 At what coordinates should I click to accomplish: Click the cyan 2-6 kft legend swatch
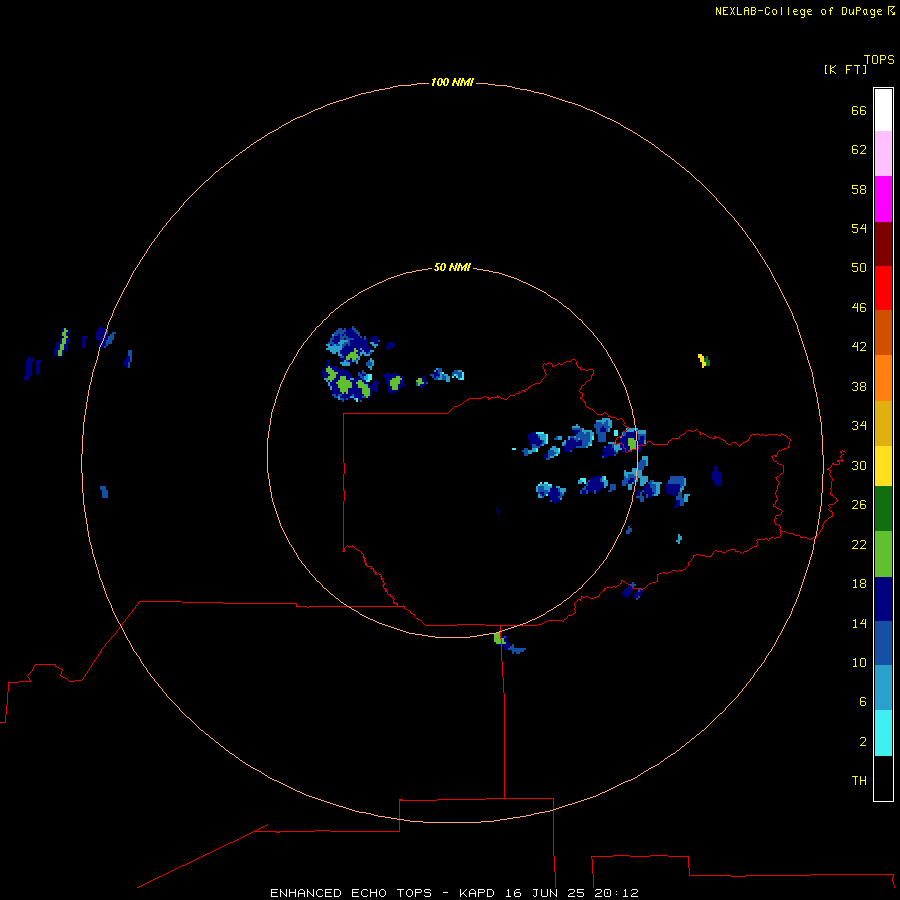click(x=883, y=733)
